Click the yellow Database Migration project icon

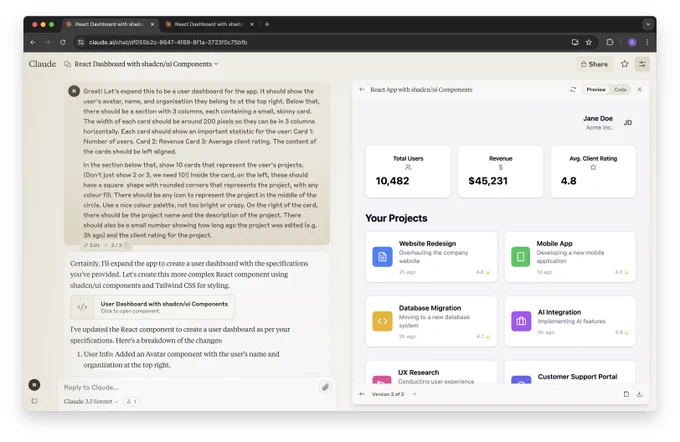tap(382, 321)
